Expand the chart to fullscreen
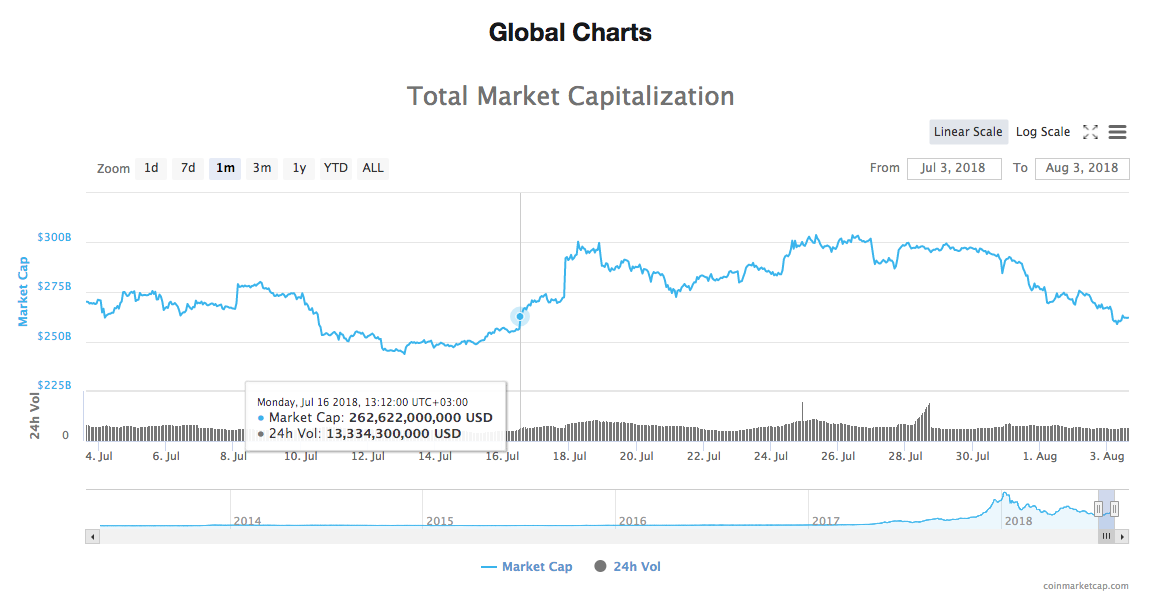Image resolution: width=1157 pixels, height=600 pixels. pos(1090,131)
